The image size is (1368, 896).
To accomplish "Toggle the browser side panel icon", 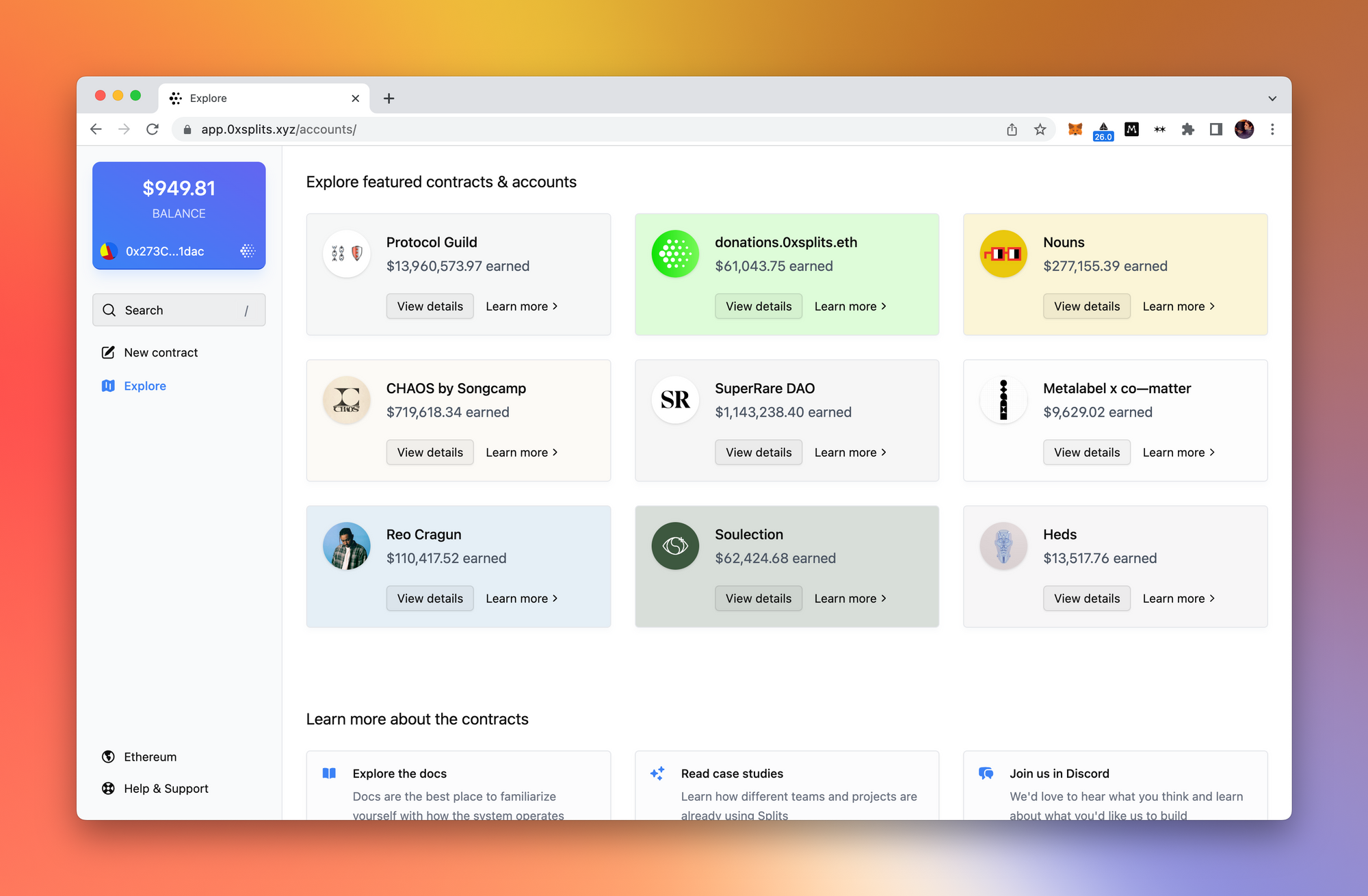I will click(1215, 129).
